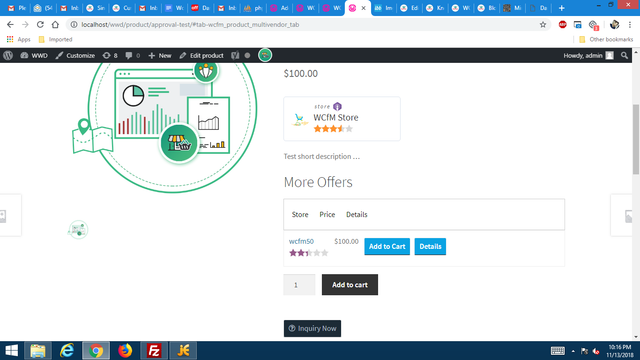Open jEdit from the taskbar
Image resolution: width=640 pixels, height=360 pixels.
click(183, 351)
